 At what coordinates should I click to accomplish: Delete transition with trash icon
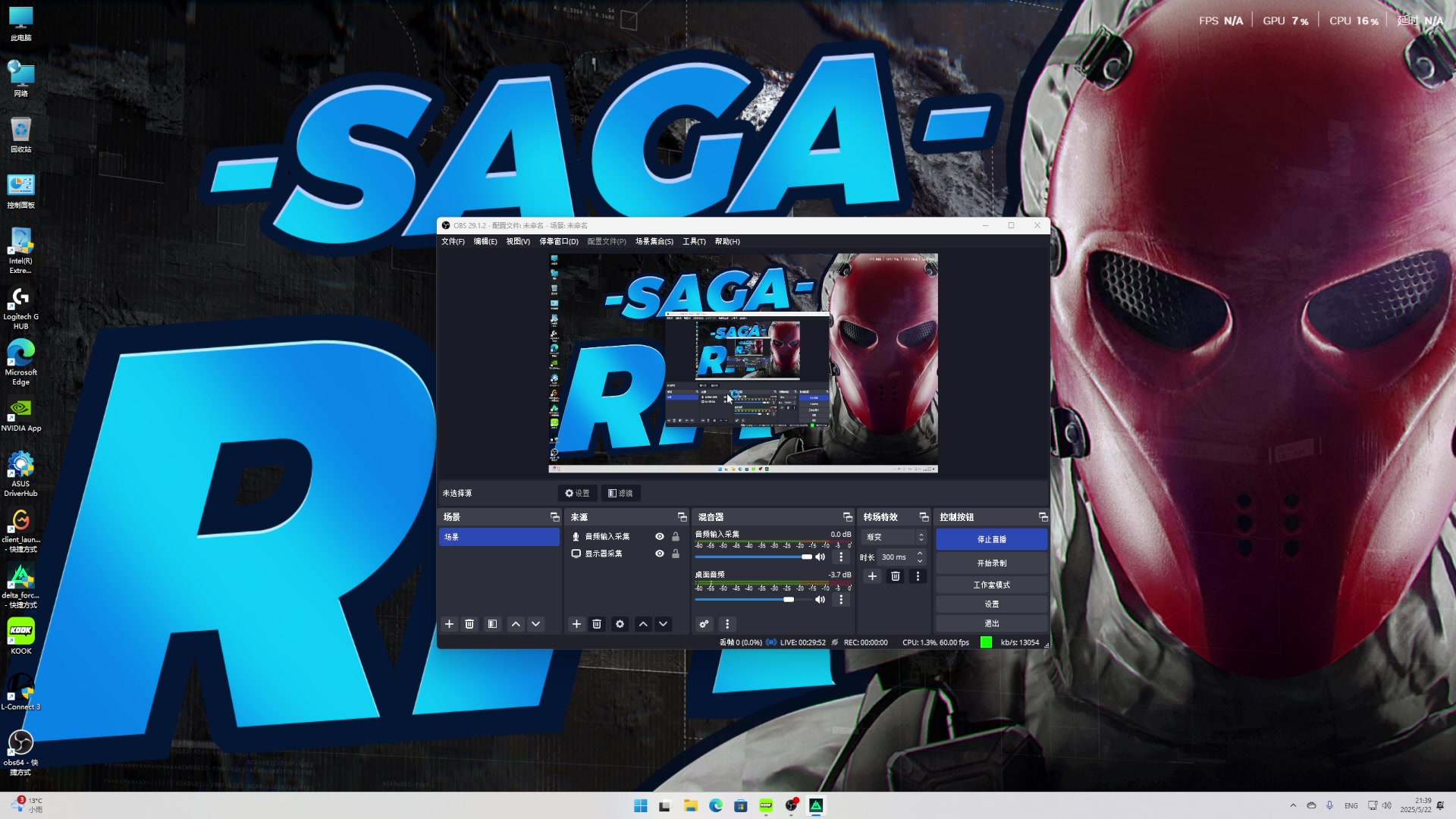896,576
